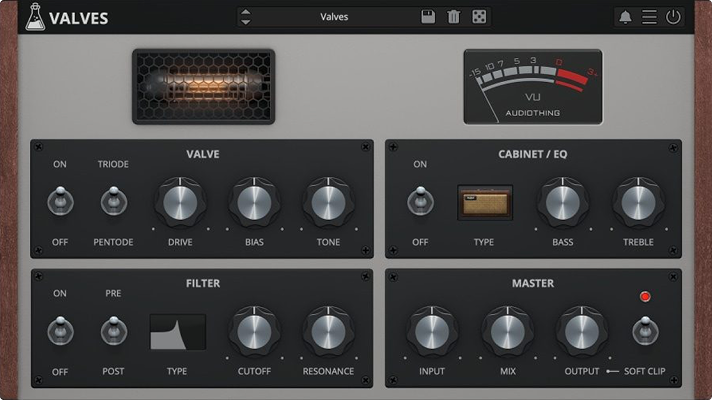This screenshot has height=400, width=712.
Task: Click the Tone knob
Action: pyautogui.click(x=328, y=202)
